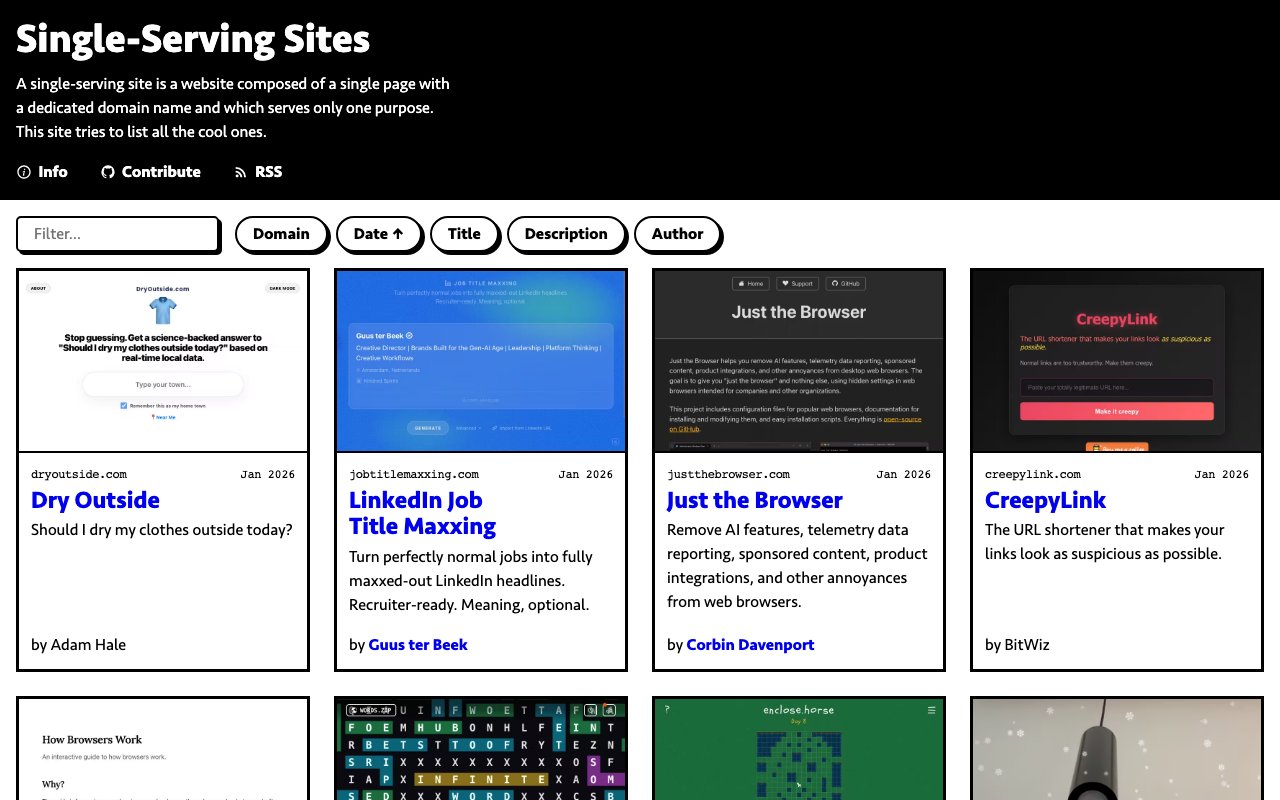Click the Filter input box

tap(117, 233)
